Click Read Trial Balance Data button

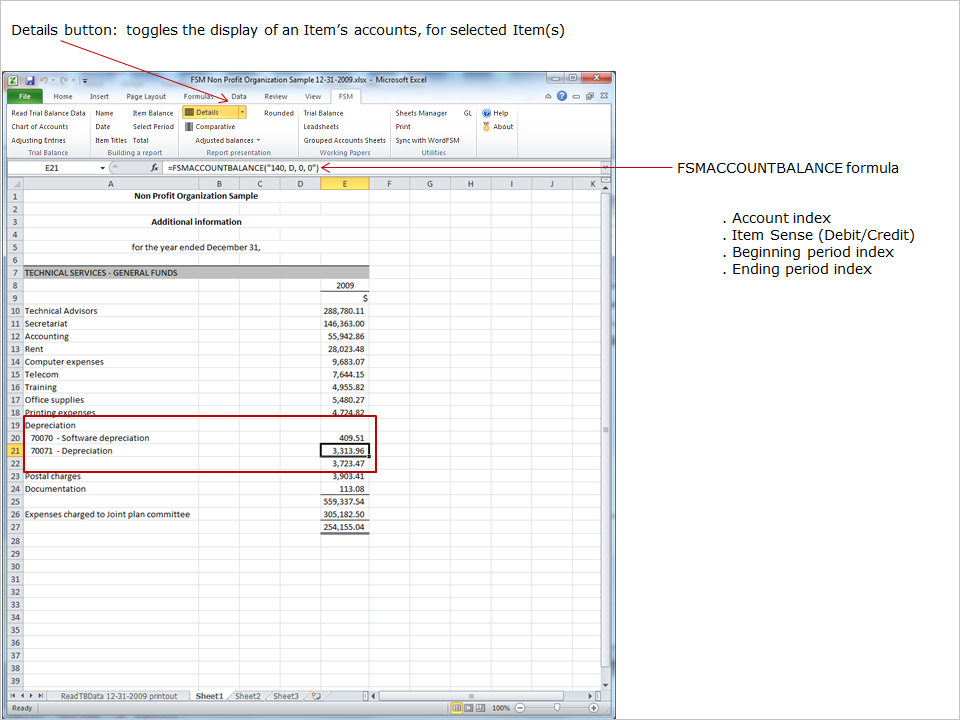pyautogui.click(x=48, y=113)
